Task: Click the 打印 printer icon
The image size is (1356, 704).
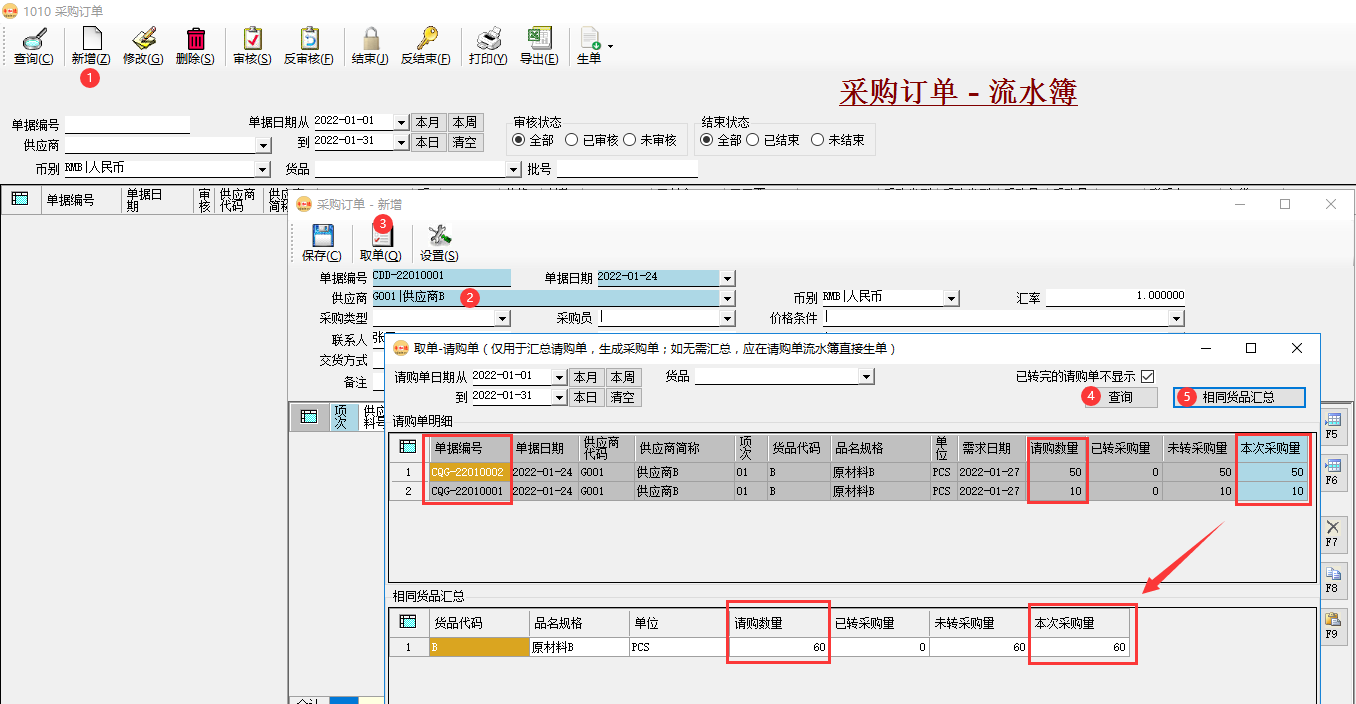Action: 488,40
